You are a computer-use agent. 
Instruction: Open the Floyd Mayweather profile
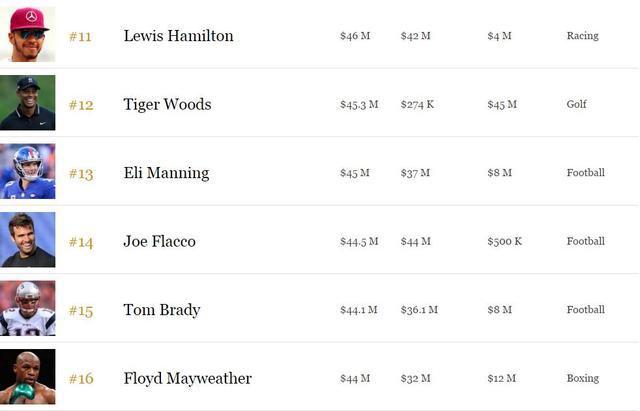[187, 378]
